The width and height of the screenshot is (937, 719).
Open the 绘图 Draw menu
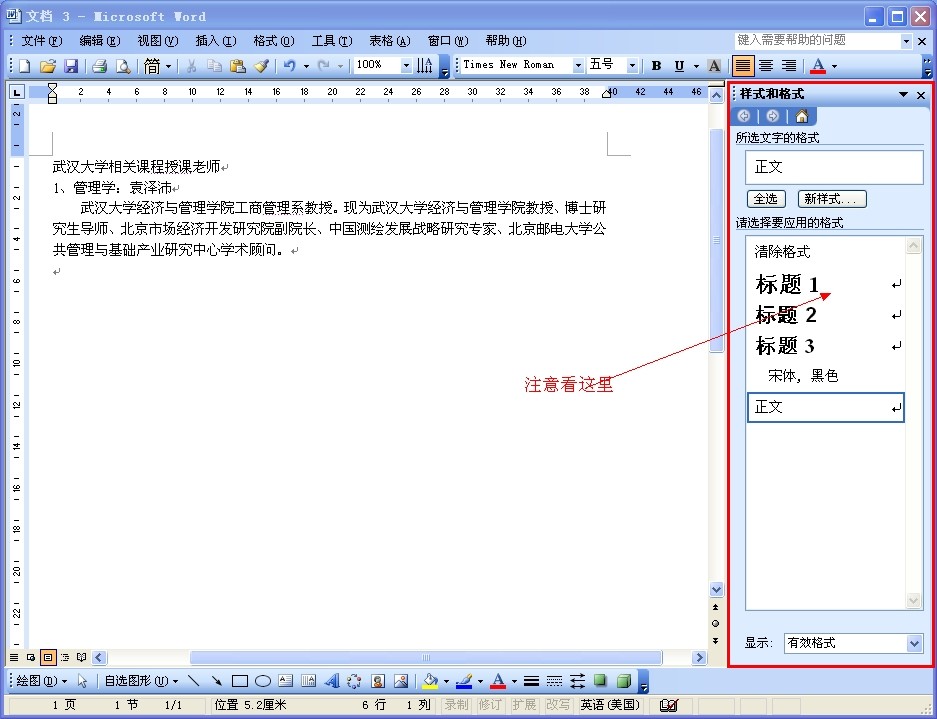42,681
